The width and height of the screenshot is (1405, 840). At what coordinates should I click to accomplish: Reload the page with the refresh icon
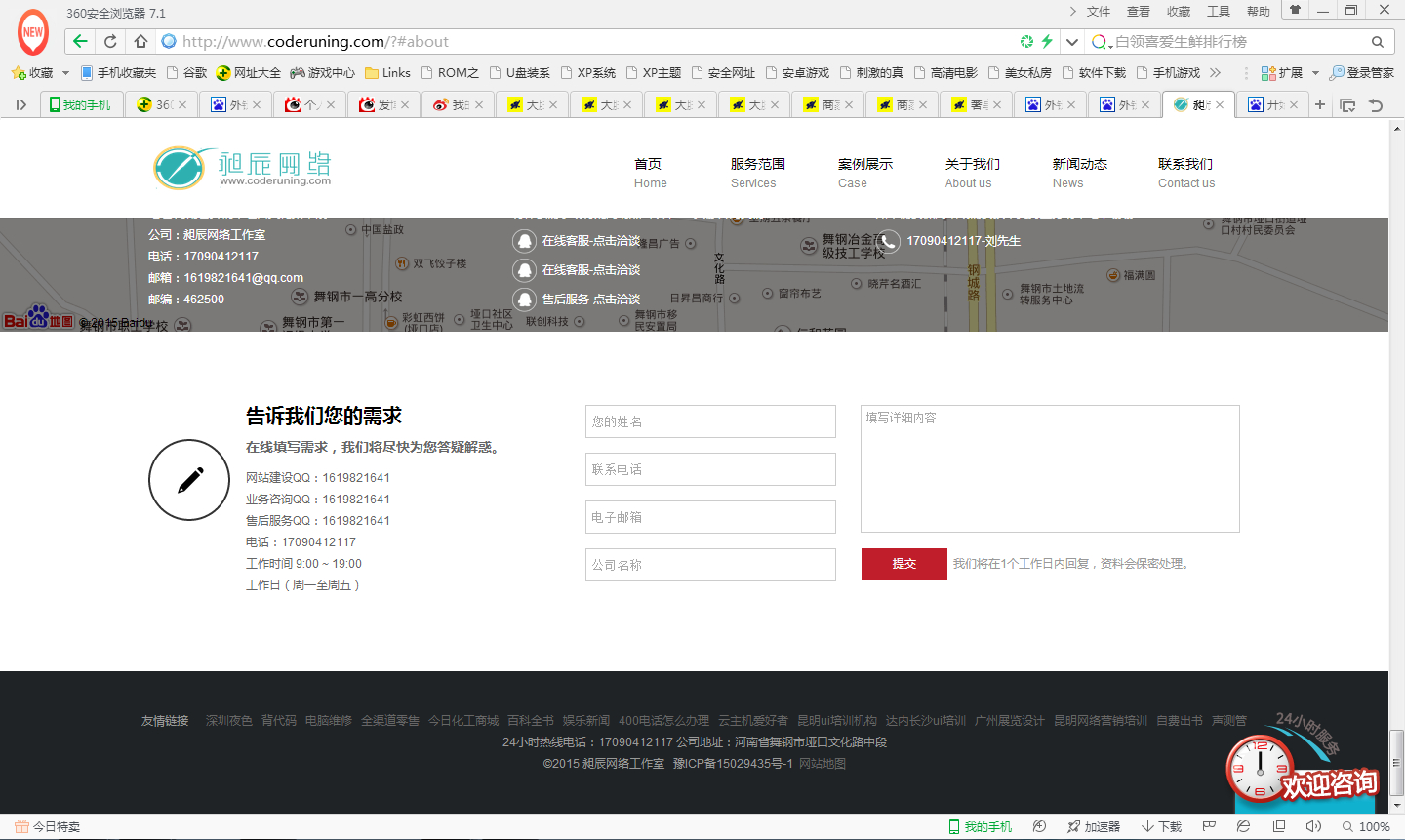point(110,42)
